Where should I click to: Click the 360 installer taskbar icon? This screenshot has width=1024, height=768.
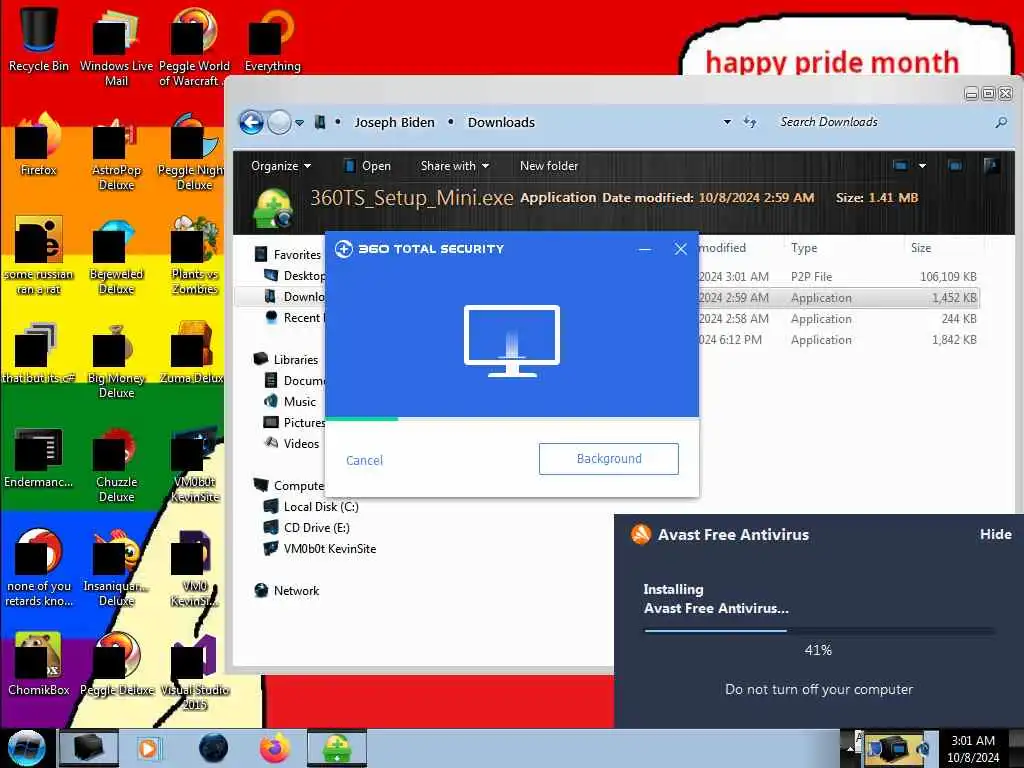337,748
